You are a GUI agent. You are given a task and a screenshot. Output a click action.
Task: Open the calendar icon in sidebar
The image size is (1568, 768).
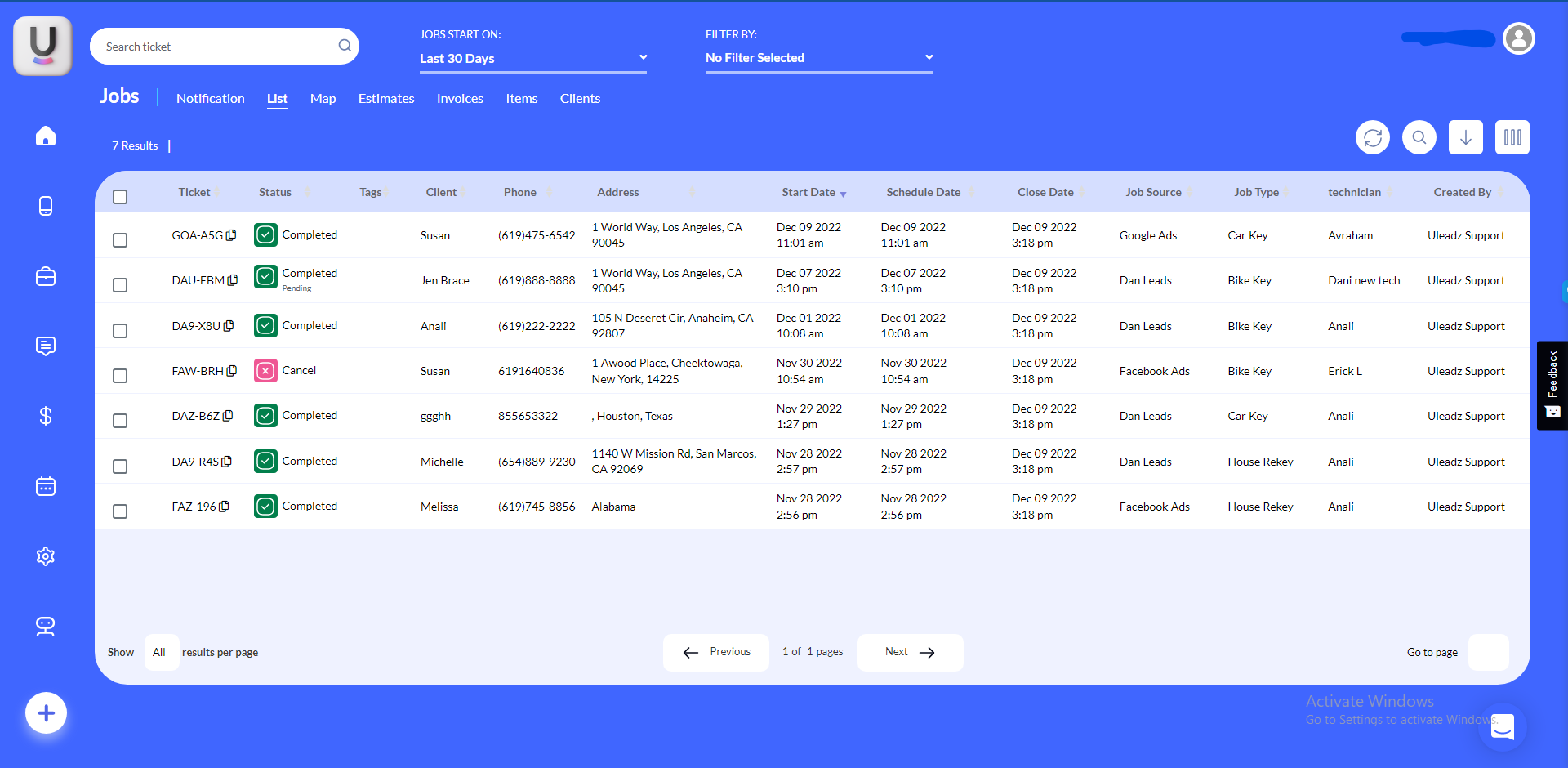46,487
